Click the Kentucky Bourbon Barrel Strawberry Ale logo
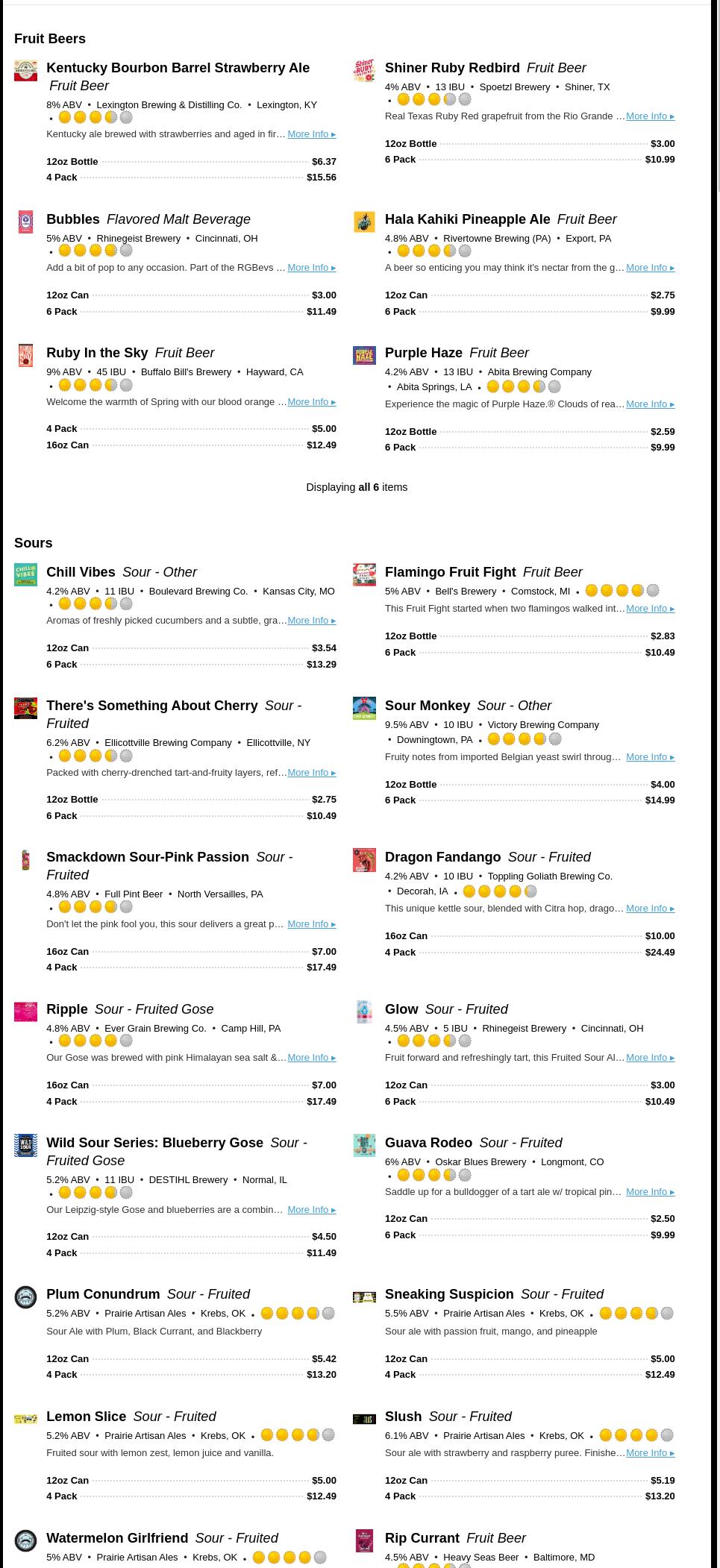The image size is (720, 1568). pyautogui.click(x=25, y=71)
